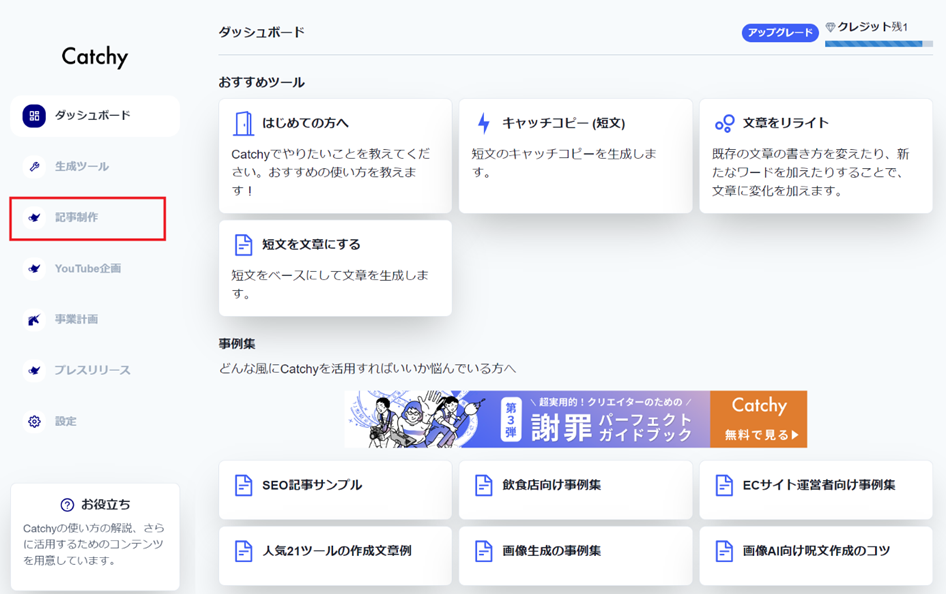The image size is (946, 594).
Task: Click the wrench icon beside 生成ツール
Action: coord(34,166)
